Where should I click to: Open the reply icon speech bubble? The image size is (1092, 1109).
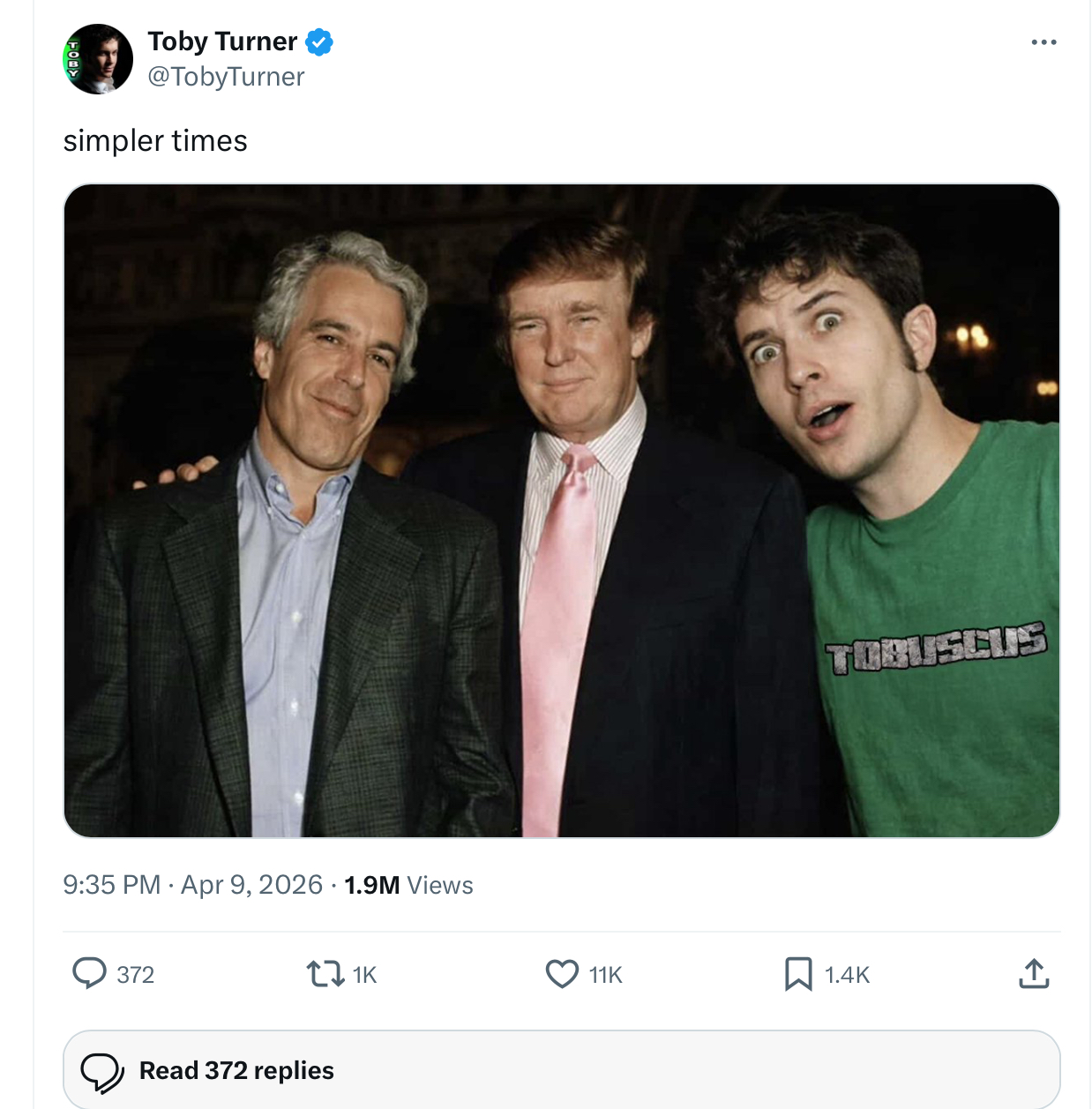[89, 973]
